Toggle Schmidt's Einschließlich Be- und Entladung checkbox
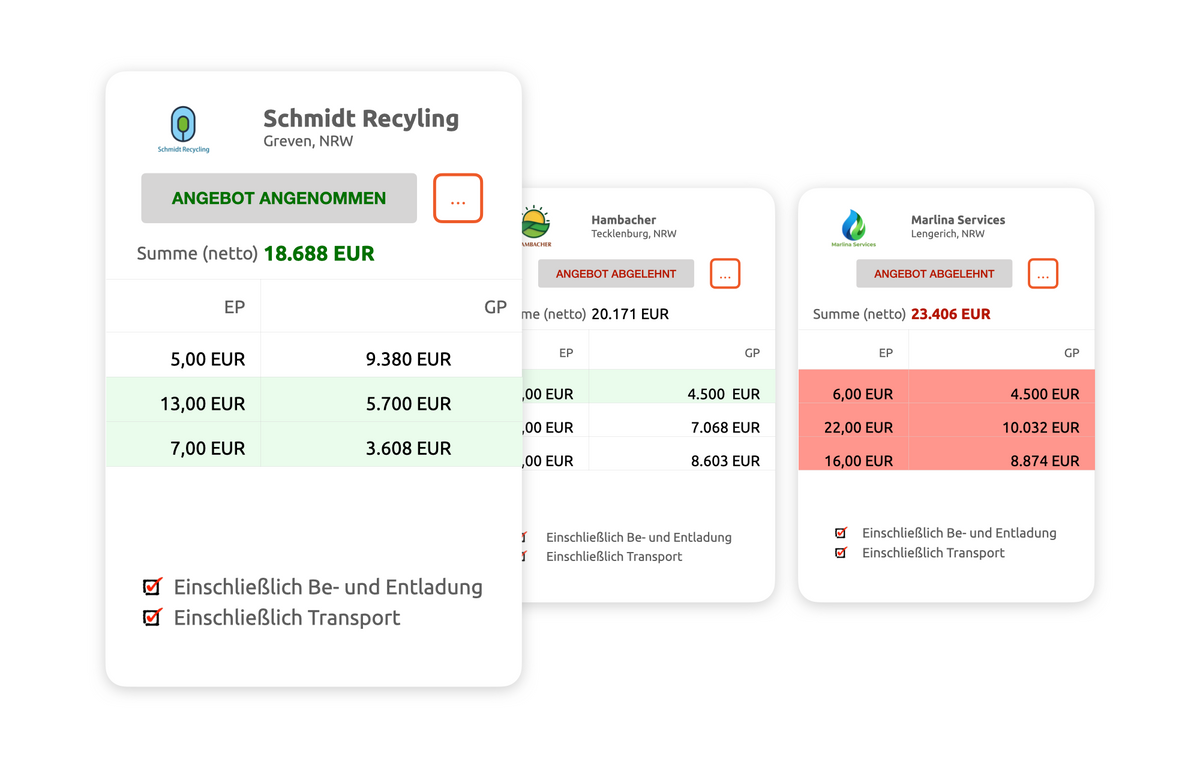 [x=152, y=586]
